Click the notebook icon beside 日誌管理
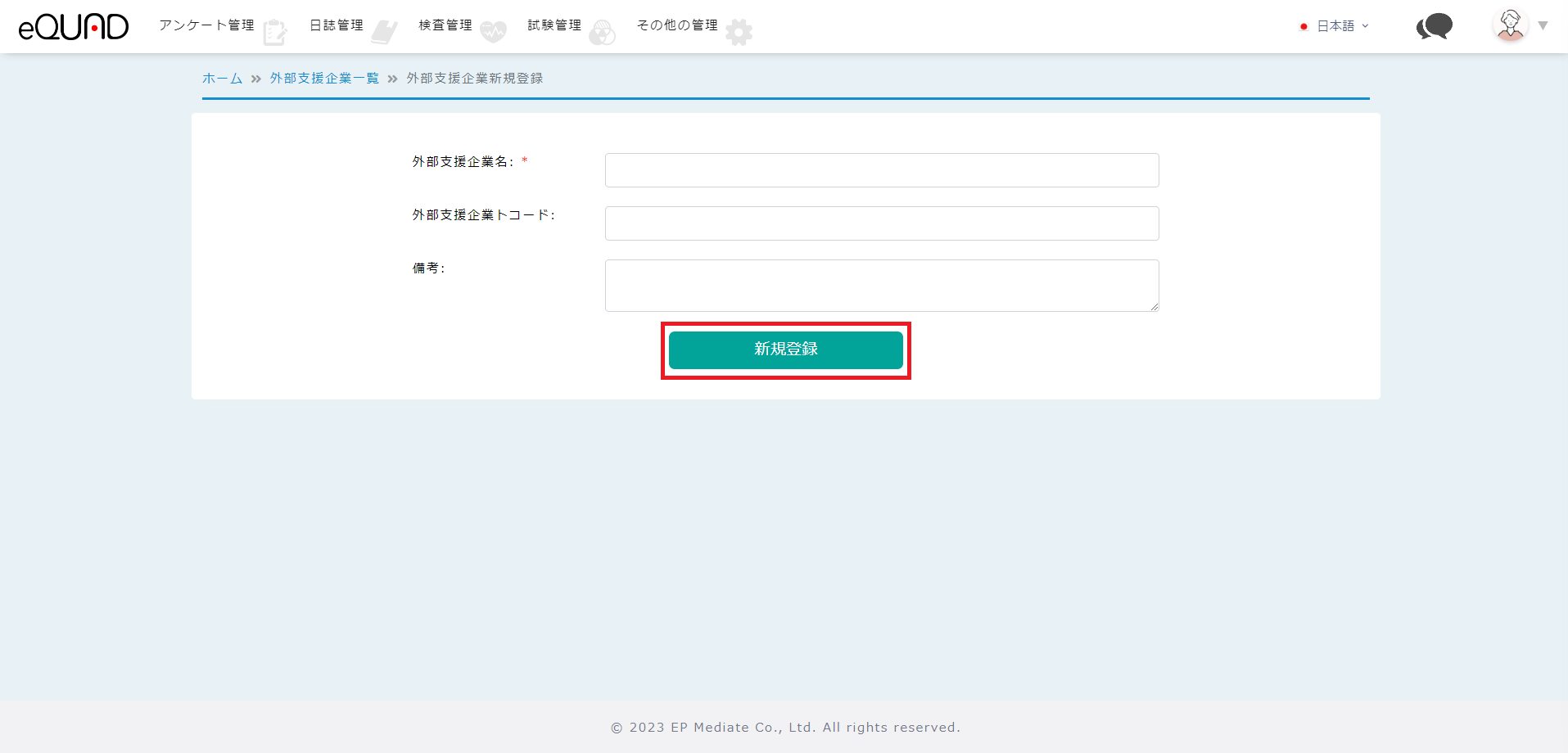 coord(384,32)
